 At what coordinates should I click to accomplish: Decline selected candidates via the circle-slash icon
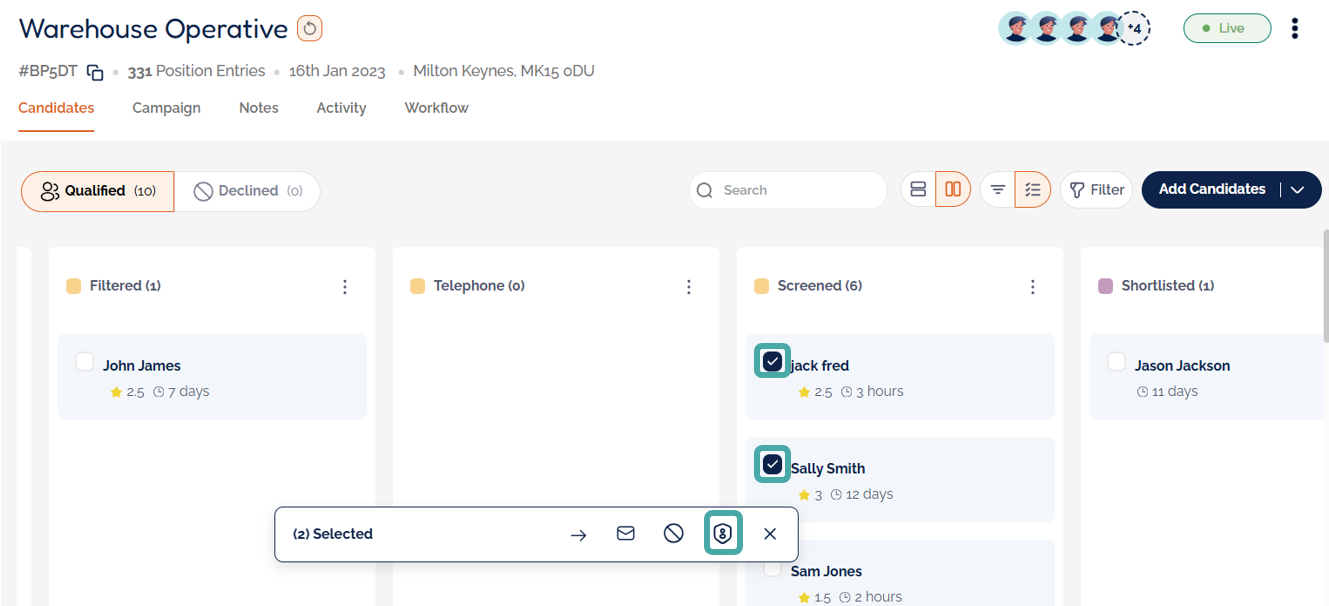tap(674, 534)
